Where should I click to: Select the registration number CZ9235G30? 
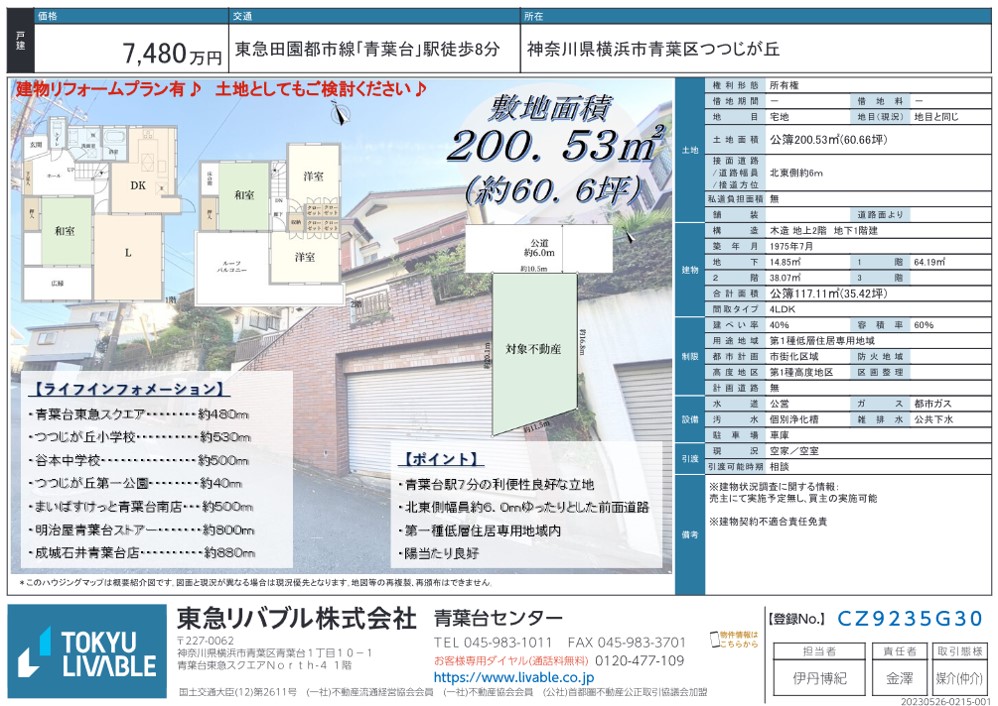point(910,619)
